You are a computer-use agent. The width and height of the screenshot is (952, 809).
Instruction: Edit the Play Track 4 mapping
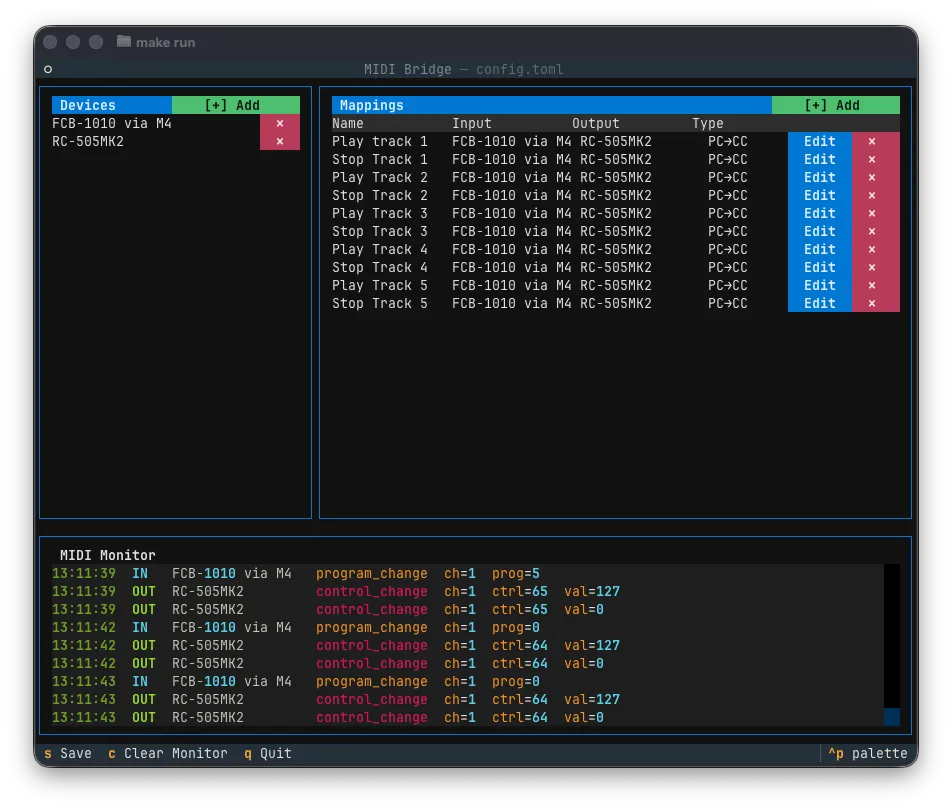click(820, 249)
